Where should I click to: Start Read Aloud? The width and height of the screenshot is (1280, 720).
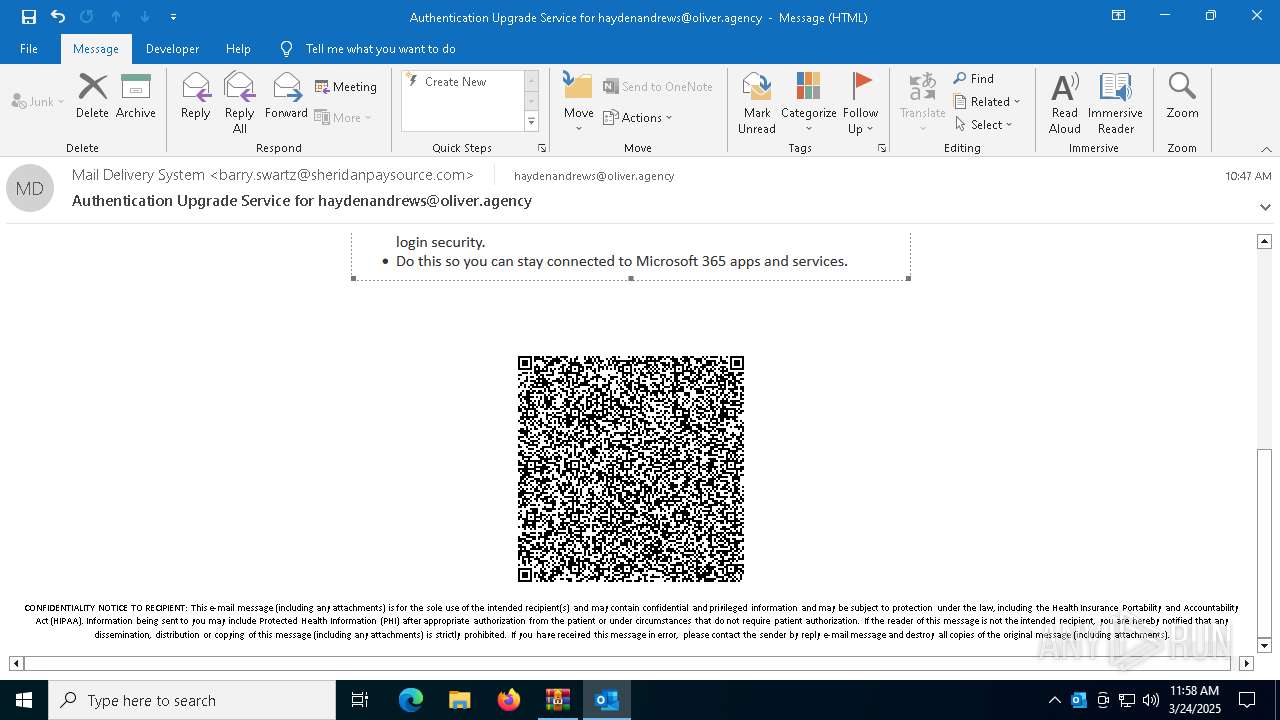tap(1065, 103)
